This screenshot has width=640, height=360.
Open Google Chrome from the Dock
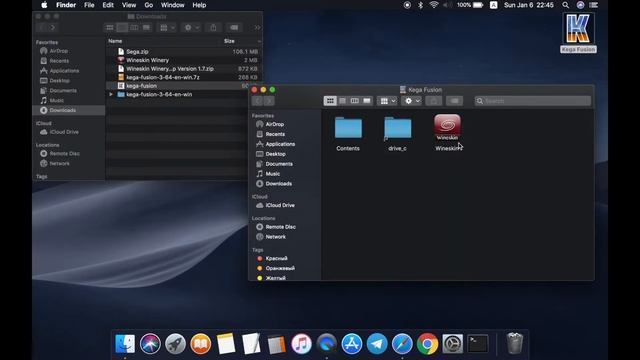click(427, 344)
